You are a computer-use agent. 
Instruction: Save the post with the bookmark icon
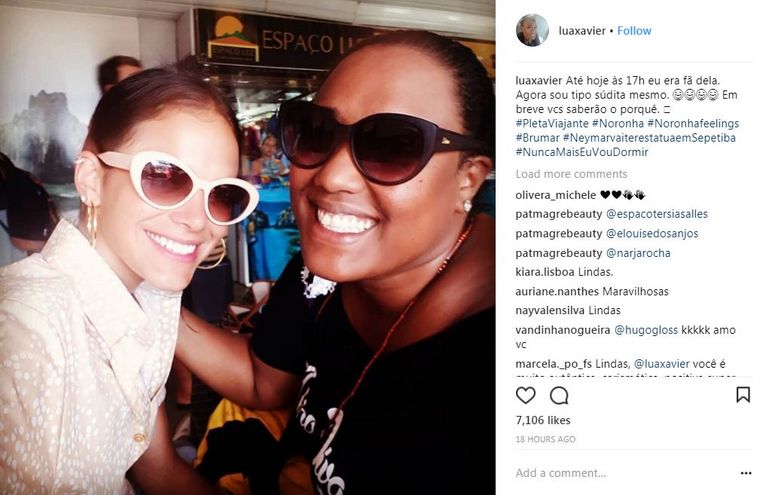[743, 395]
